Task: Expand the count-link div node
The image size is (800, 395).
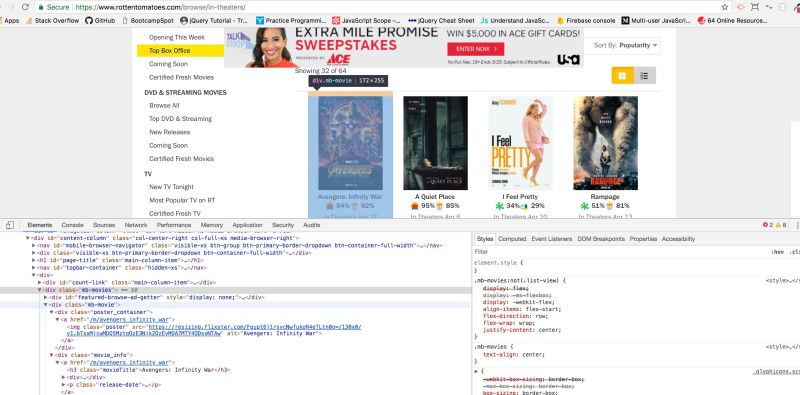Action: 40,282
